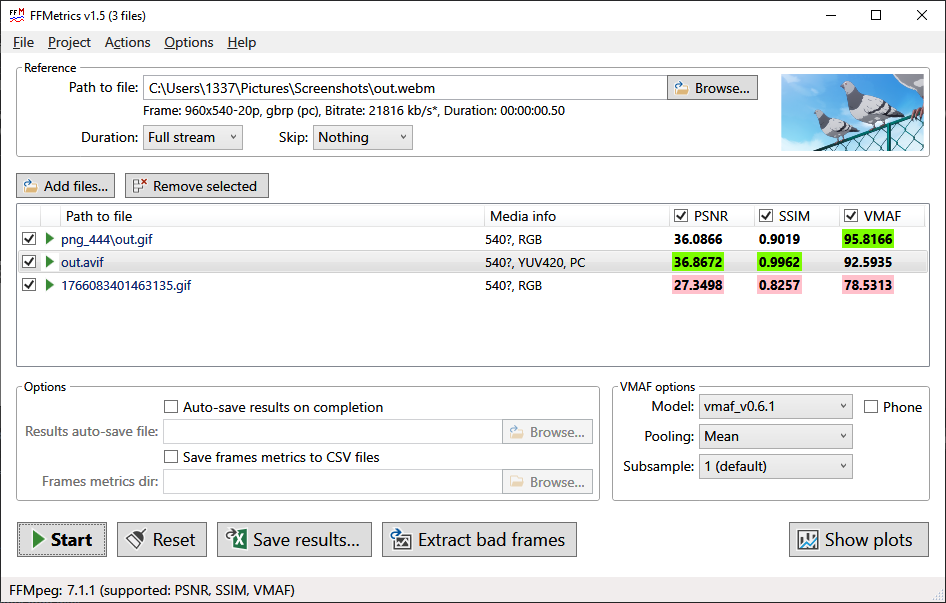Close the FFMetrics window
946x603 pixels.
[922, 15]
